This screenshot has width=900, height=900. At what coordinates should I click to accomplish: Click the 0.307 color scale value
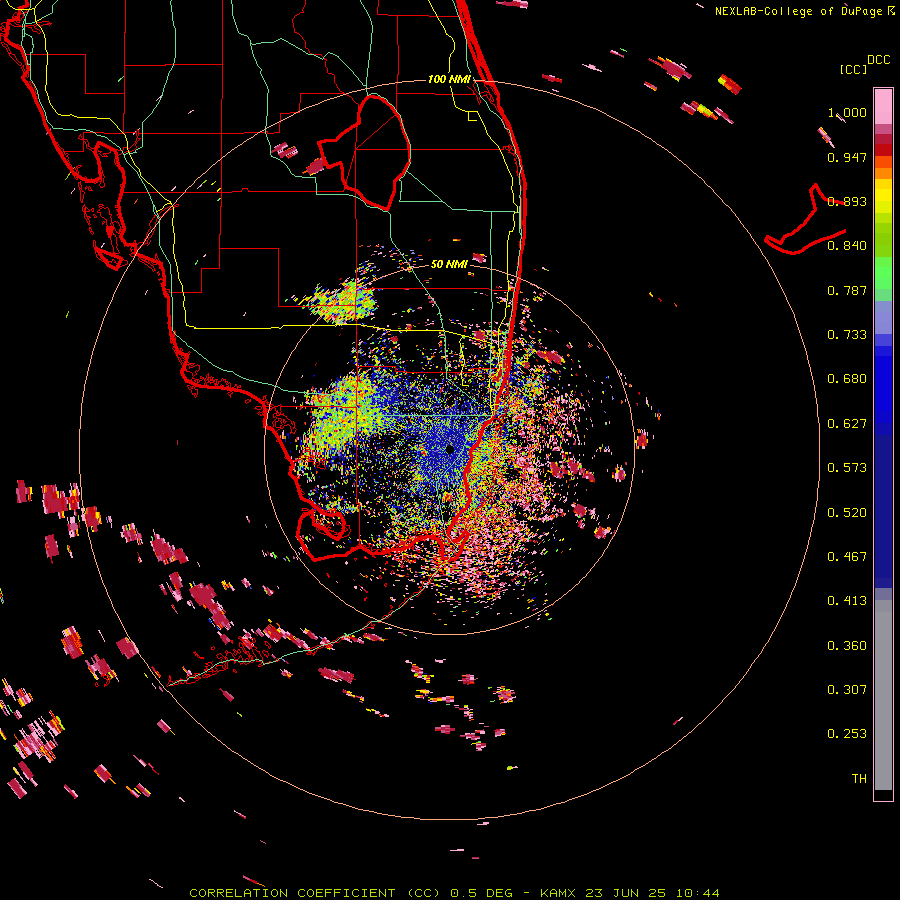pos(847,690)
